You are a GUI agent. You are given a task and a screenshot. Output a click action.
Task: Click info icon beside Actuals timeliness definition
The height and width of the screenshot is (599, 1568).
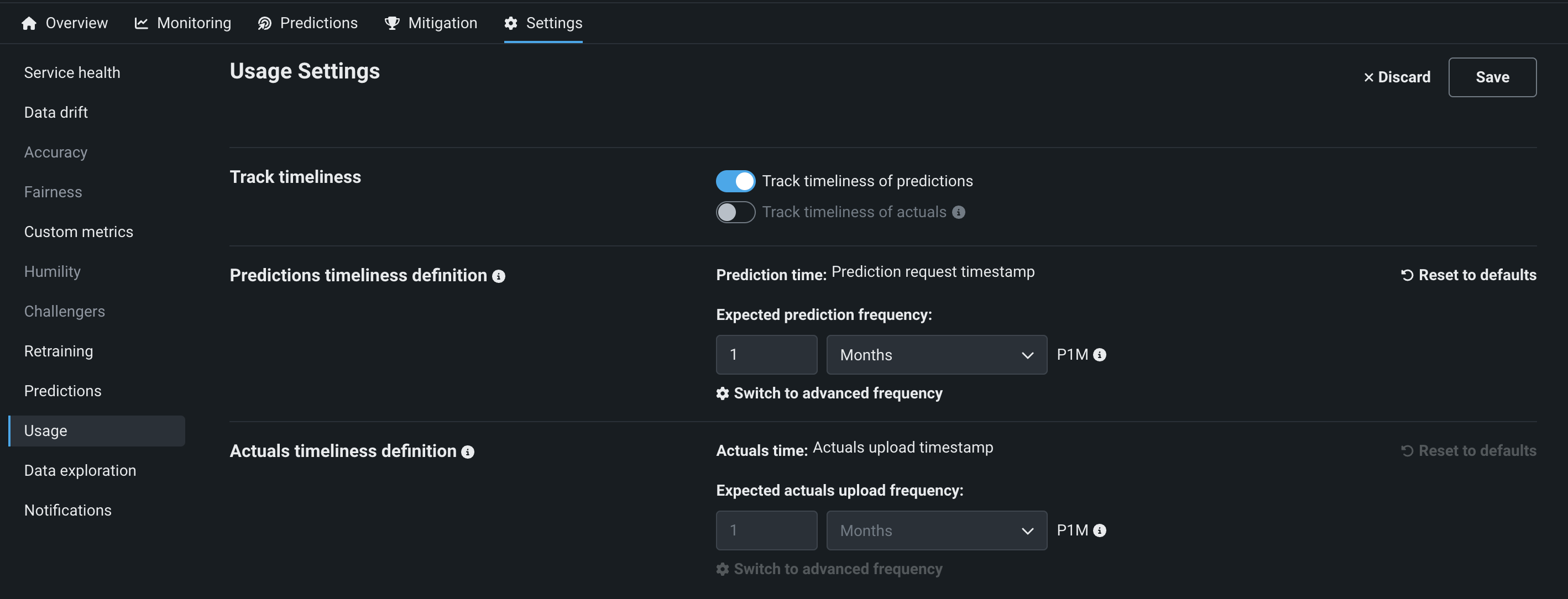point(468,452)
